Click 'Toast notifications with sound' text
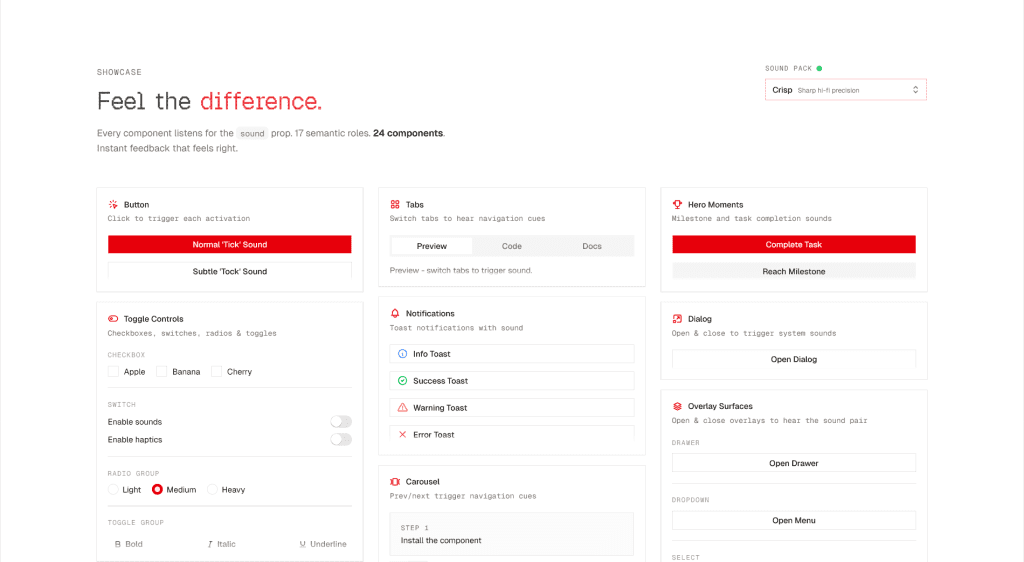 tap(456, 328)
